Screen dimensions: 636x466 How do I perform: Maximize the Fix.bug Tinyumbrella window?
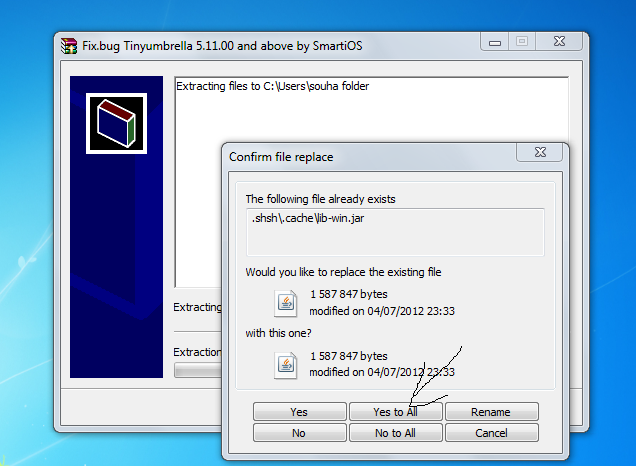522,42
